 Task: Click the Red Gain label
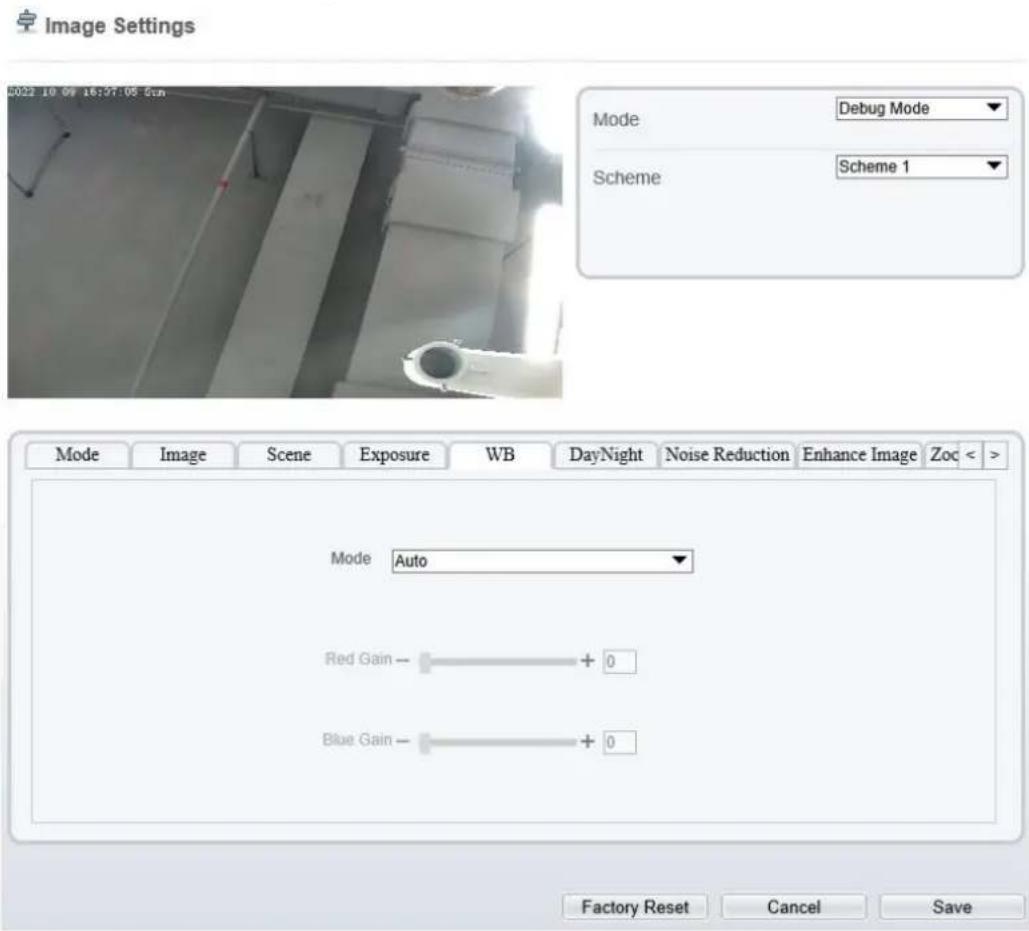click(358, 659)
